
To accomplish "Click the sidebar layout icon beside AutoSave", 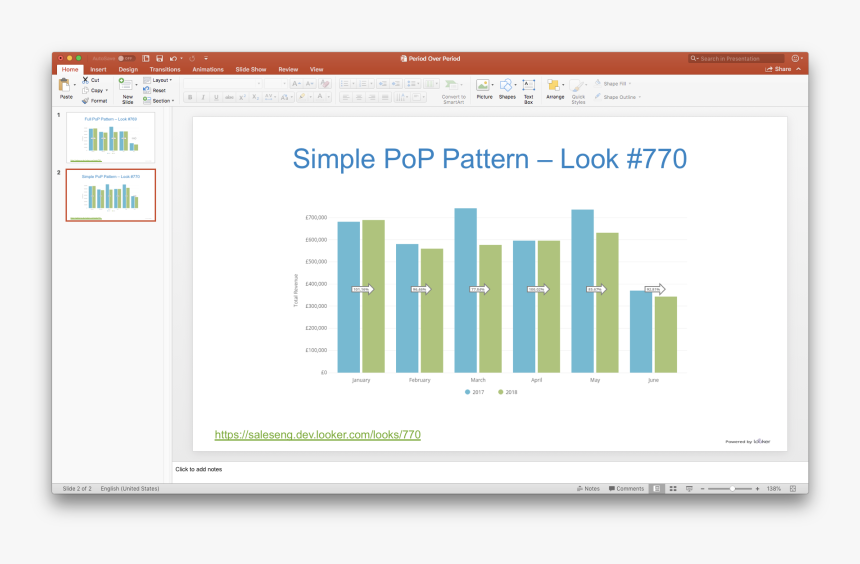I will [146, 58].
